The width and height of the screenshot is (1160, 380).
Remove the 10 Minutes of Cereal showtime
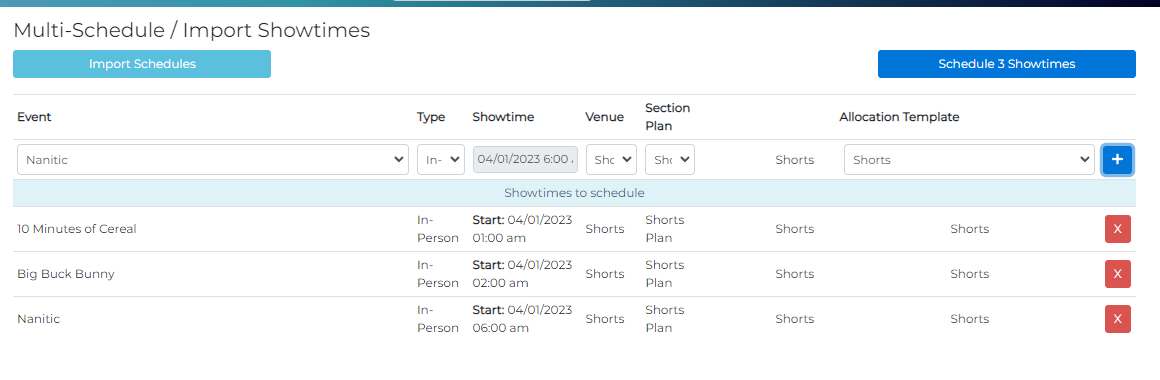click(1117, 229)
